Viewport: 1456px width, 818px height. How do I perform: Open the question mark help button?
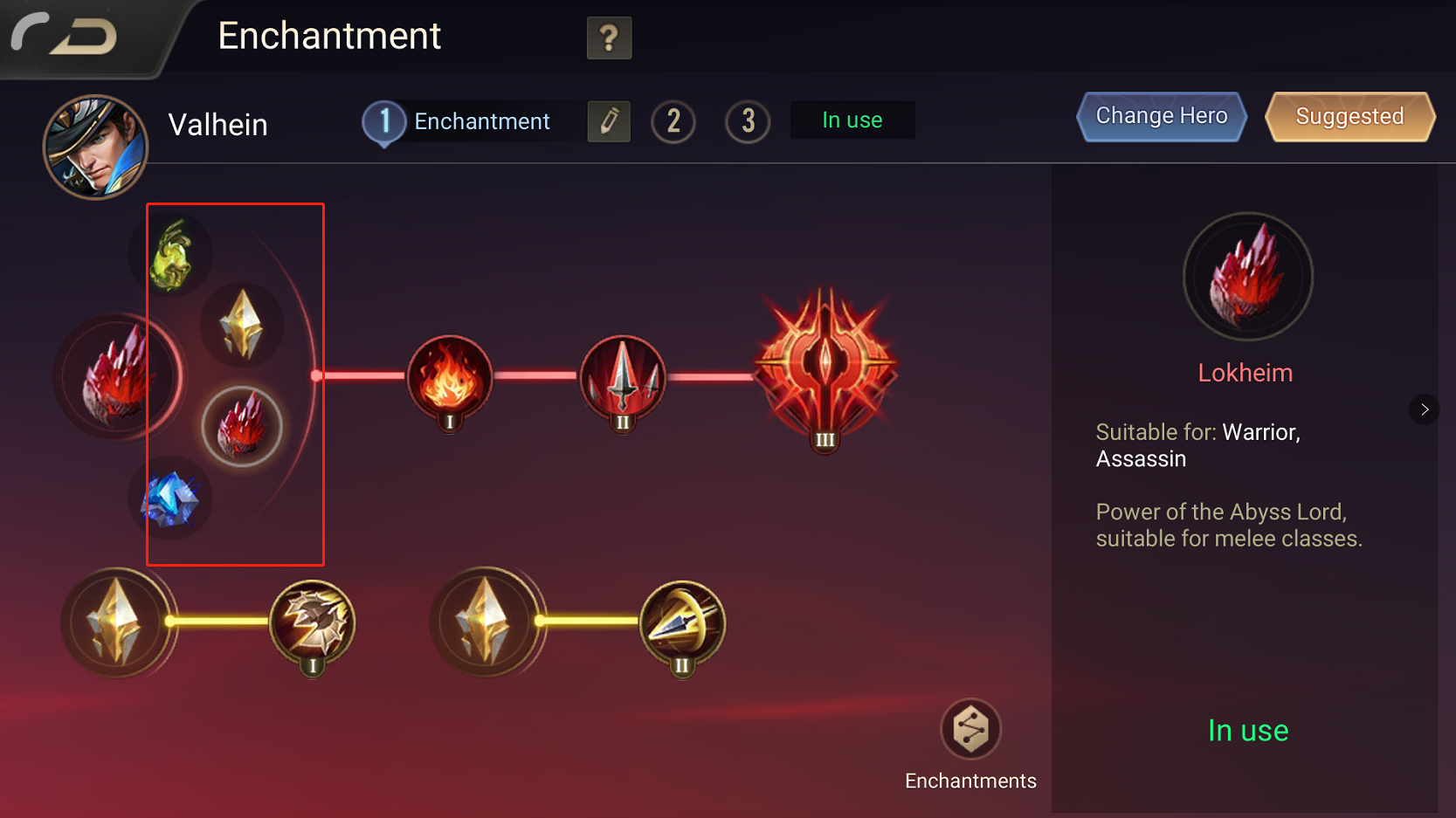pos(609,38)
